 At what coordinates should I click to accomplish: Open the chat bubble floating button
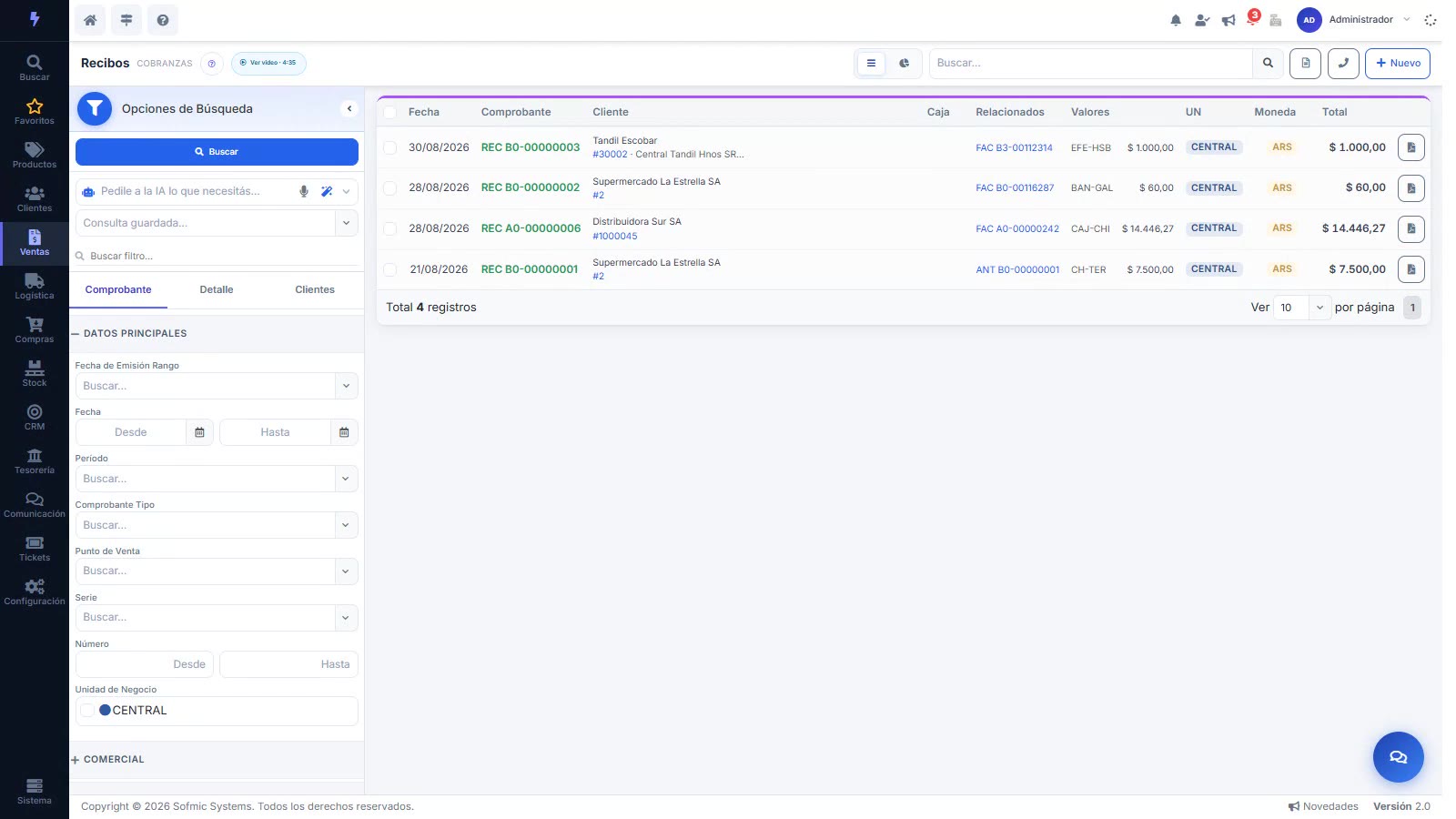pyautogui.click(x=1398, y=757)
